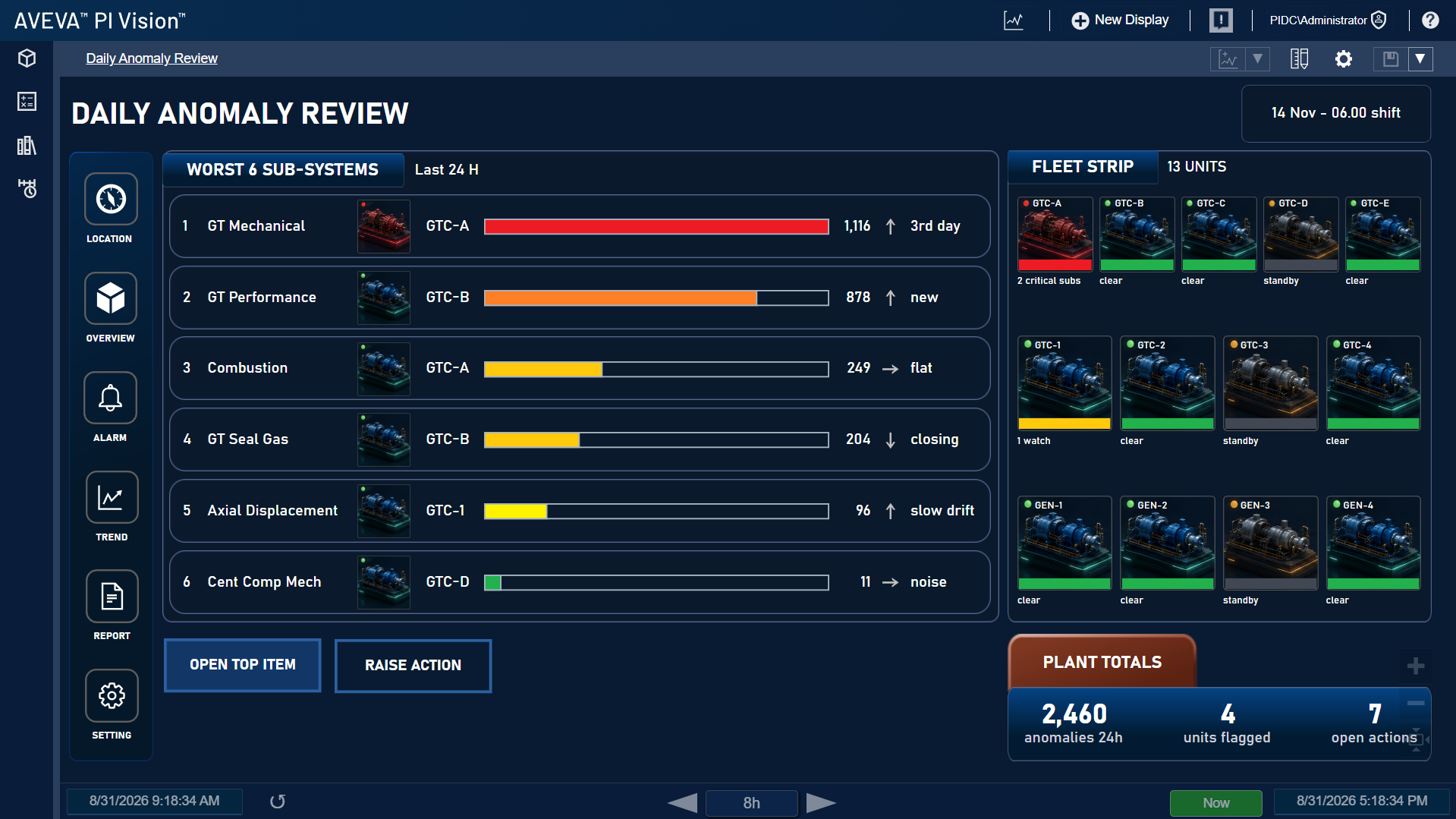Click the display settings gear in toolbar
The image size is (1456, 819).
pyautogui.click(x=1343, y=59)
